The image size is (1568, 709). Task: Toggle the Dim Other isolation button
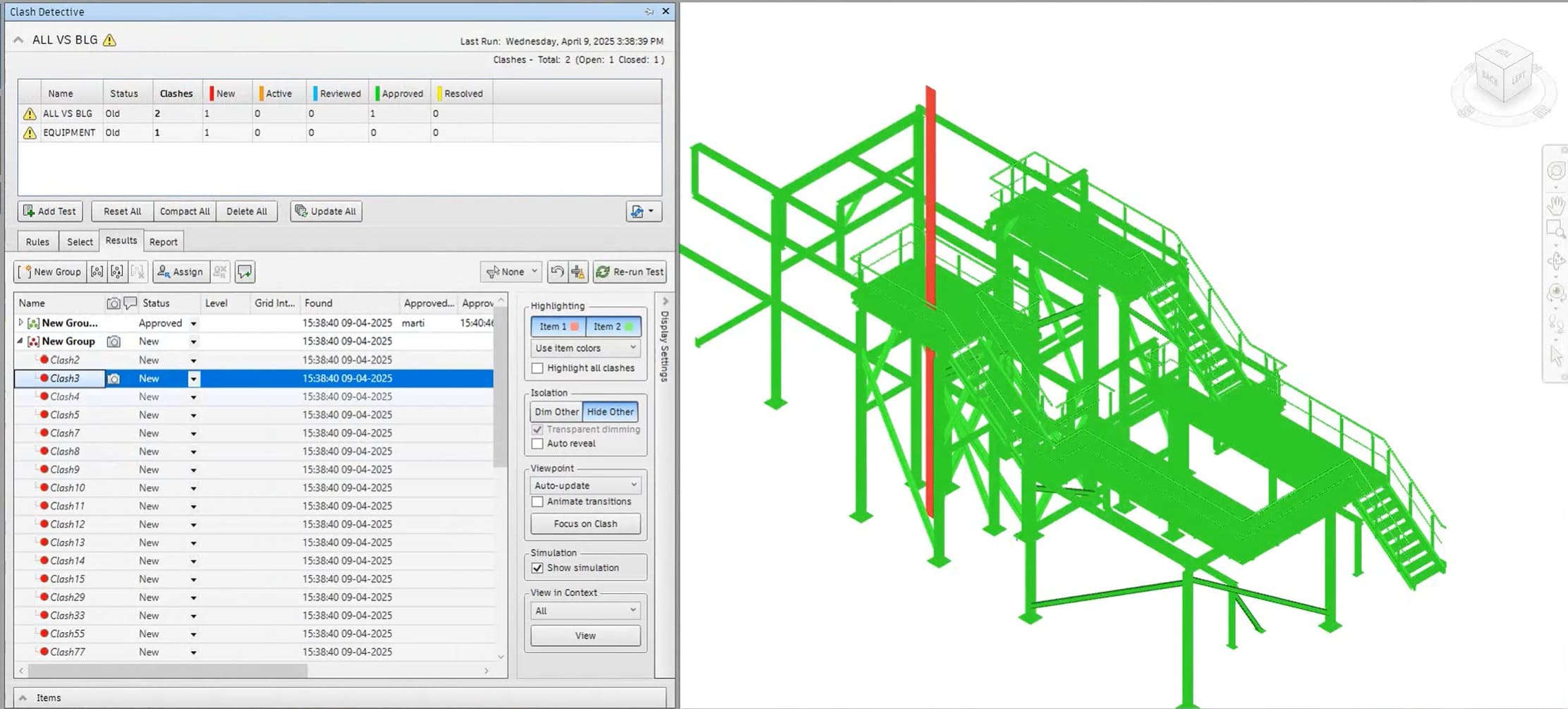pyautogui.click(x=557, y=412)
